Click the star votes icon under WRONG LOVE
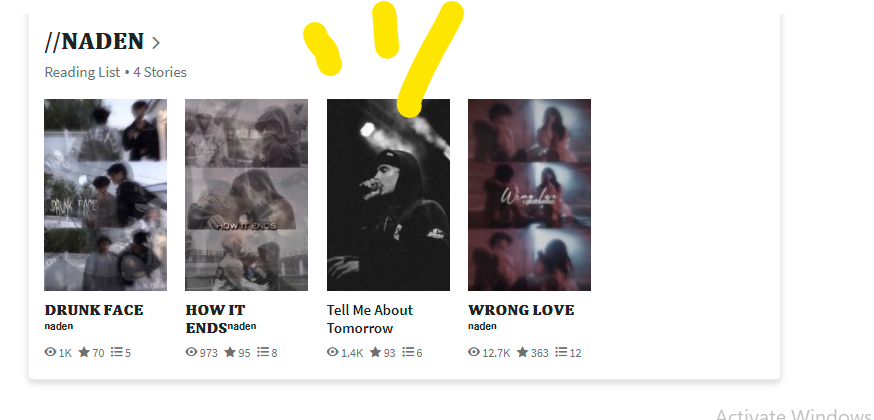Screen dimensions: 874x420 pos(522,352)
